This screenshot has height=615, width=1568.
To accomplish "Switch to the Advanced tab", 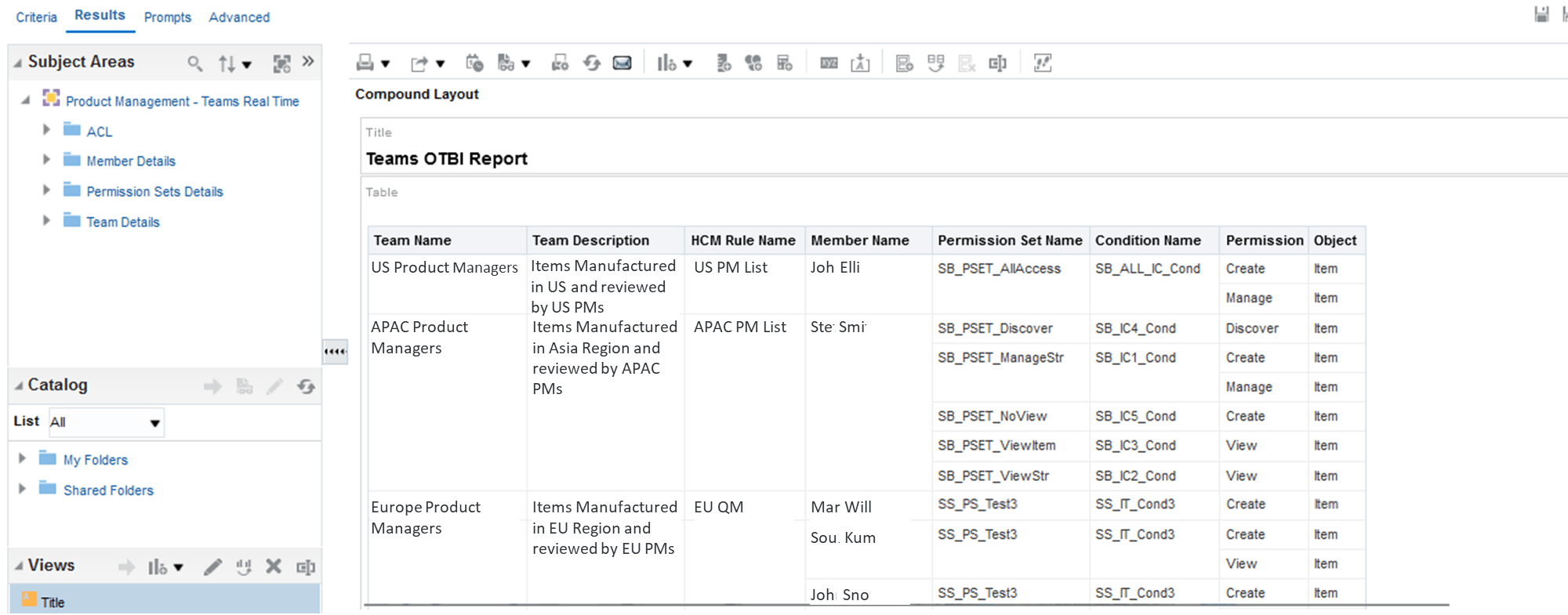I will point(239,17).
